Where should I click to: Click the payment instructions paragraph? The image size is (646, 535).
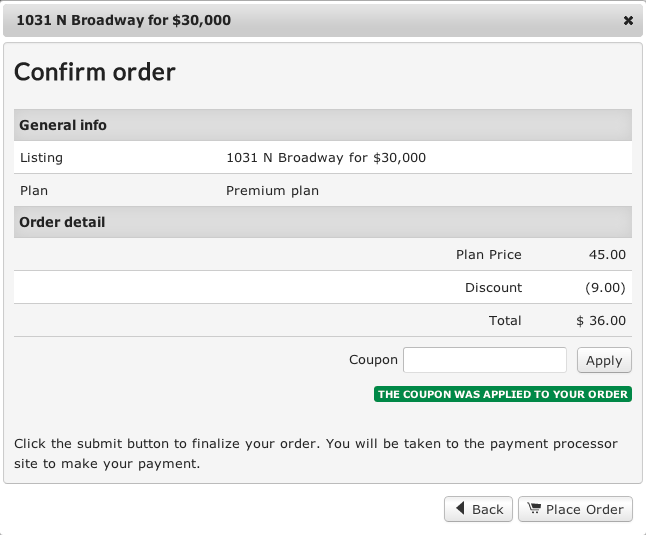coord(316,453)
